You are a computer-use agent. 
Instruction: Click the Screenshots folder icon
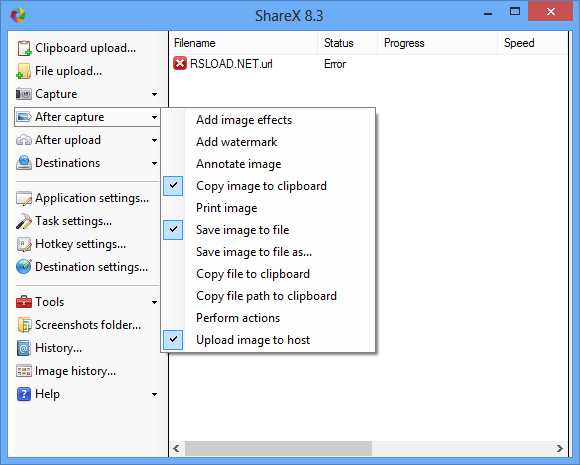point(24,325)
